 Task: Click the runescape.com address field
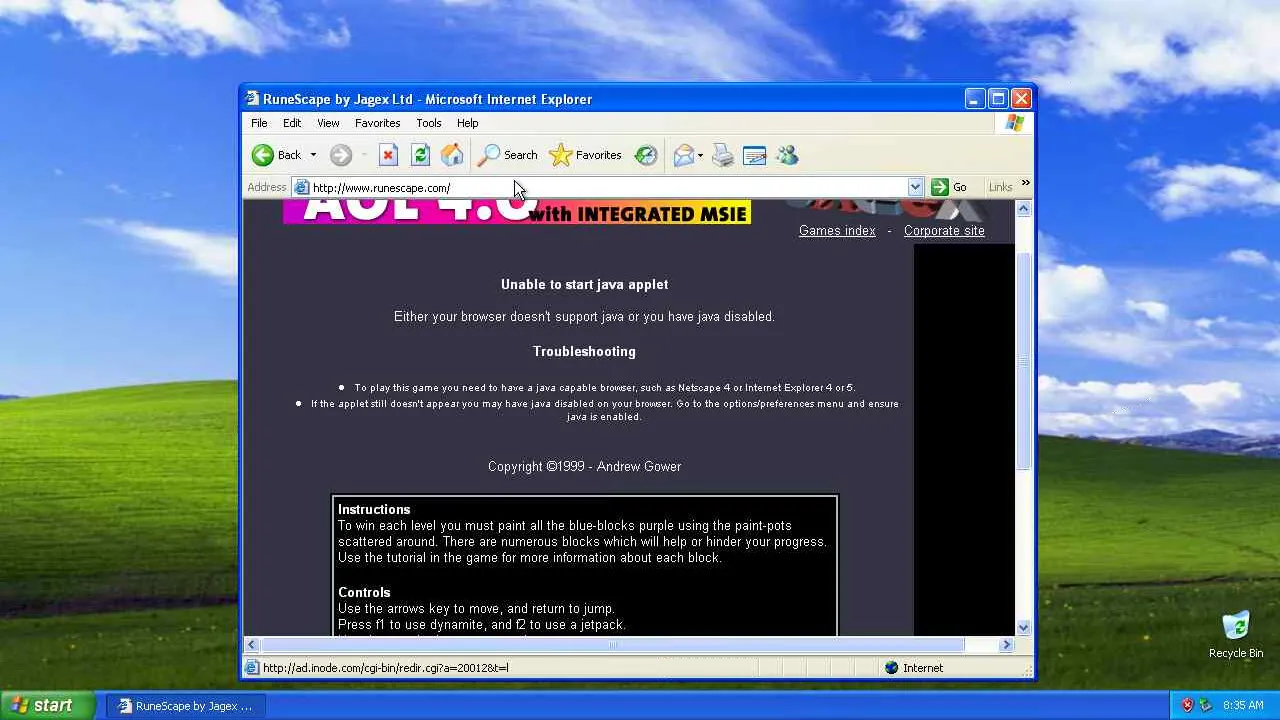(x=607, y=187)
